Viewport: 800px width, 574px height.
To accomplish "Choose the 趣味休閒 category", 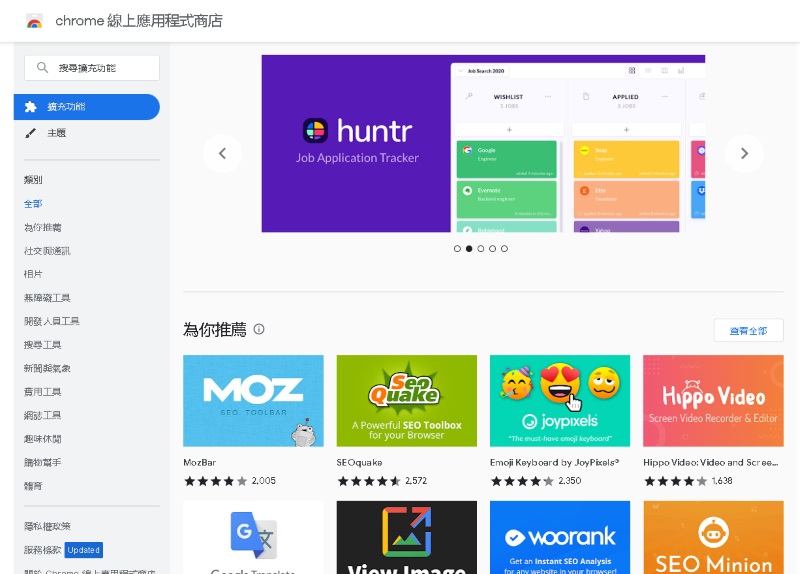I will click(x=42, y=438).
